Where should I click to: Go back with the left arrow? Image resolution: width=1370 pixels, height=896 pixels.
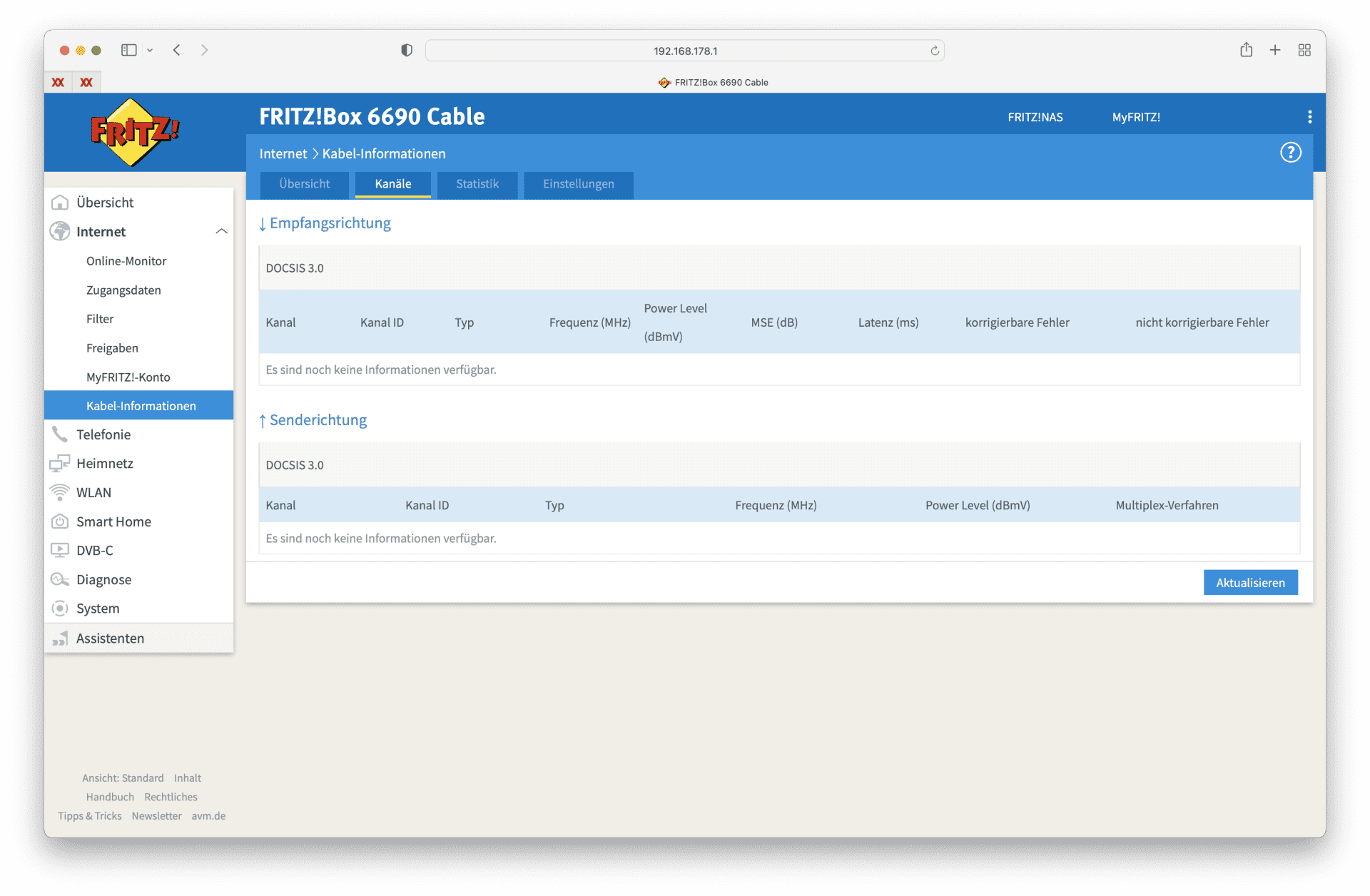tap(177, 50)
